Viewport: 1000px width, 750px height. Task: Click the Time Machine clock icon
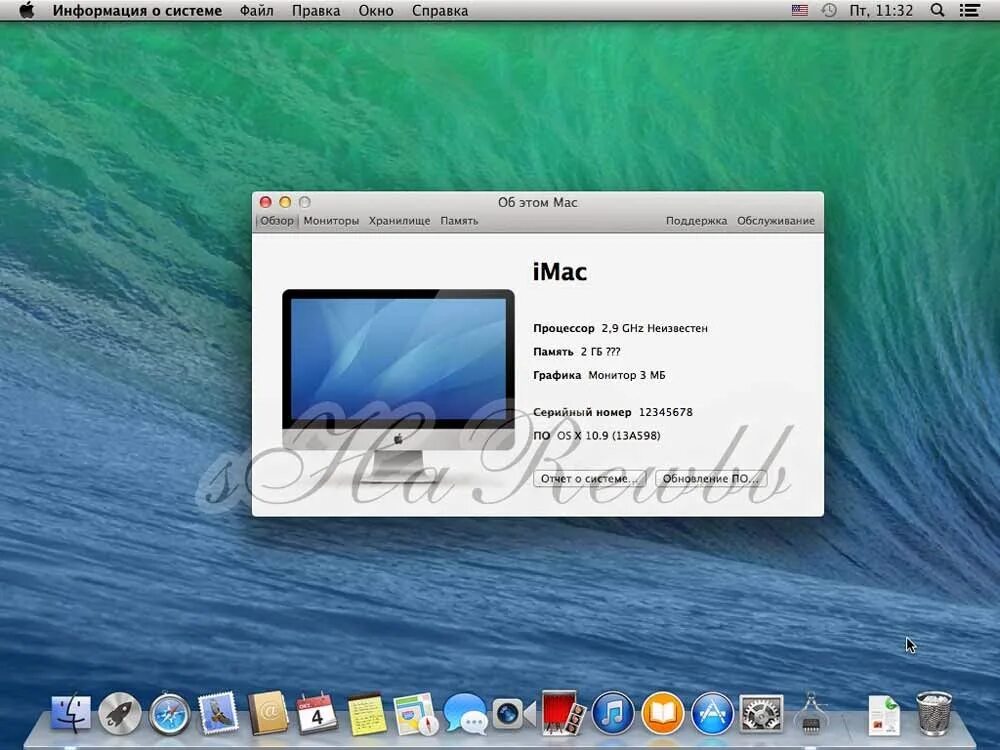[828, 11]
